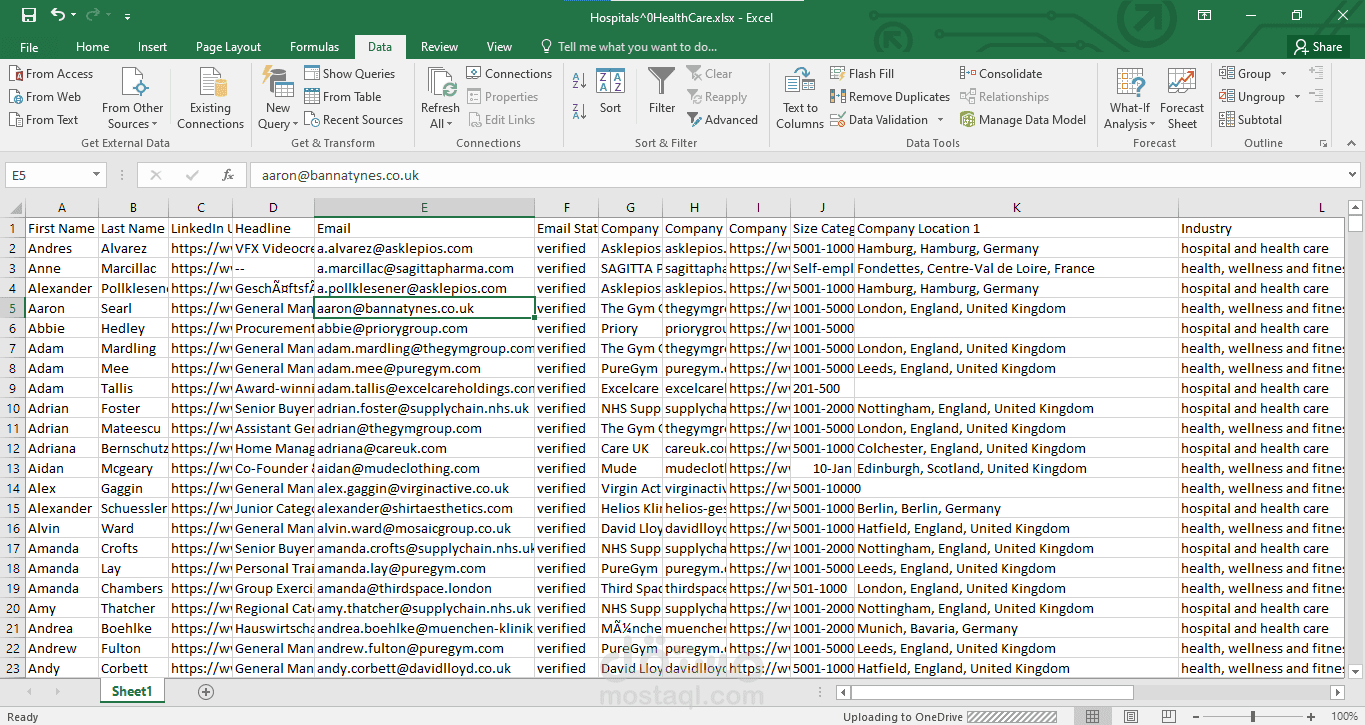Open Advanced filter options
The width and height of the screenshot is (1365, 725).
722,120
